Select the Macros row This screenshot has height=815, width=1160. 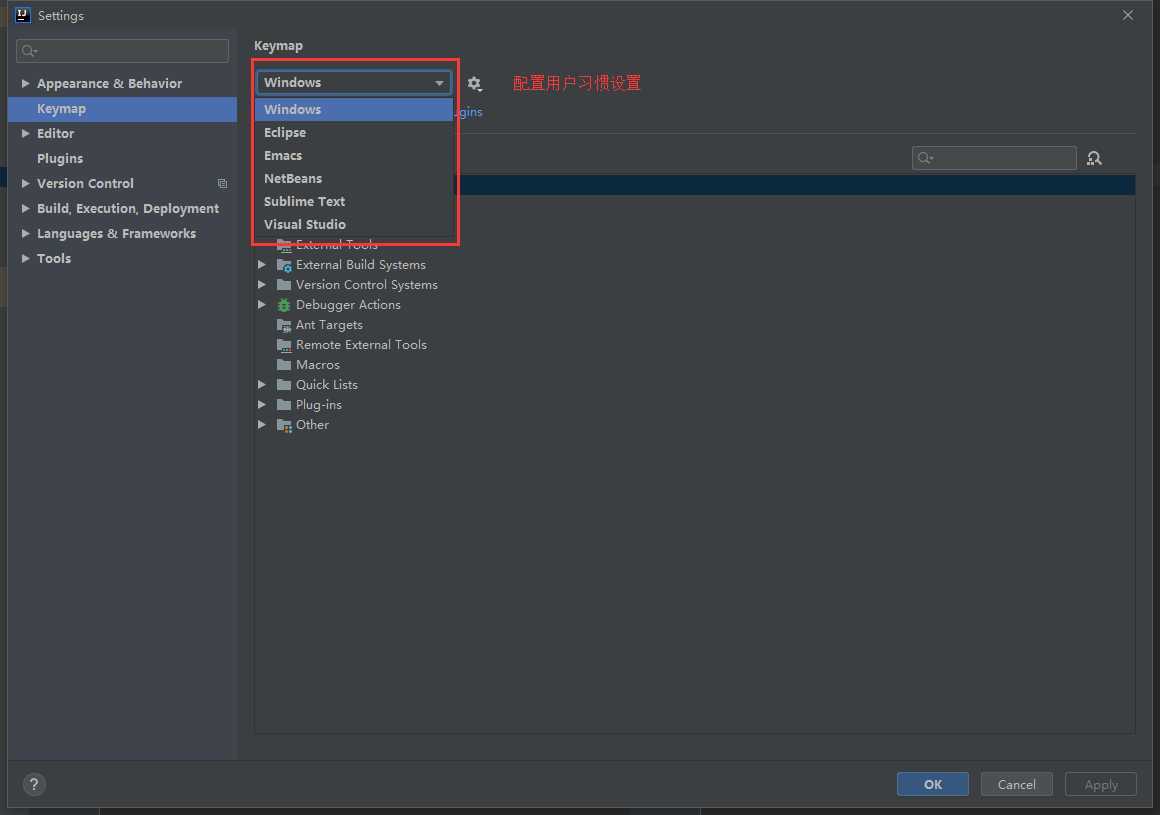[694, 365]
